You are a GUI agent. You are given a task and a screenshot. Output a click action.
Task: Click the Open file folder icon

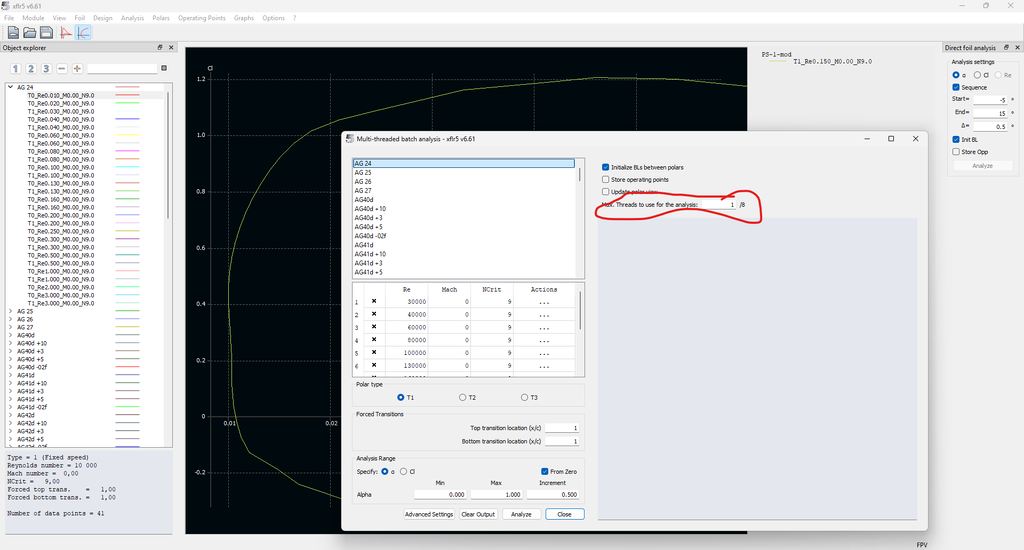[x=30, y=32]
